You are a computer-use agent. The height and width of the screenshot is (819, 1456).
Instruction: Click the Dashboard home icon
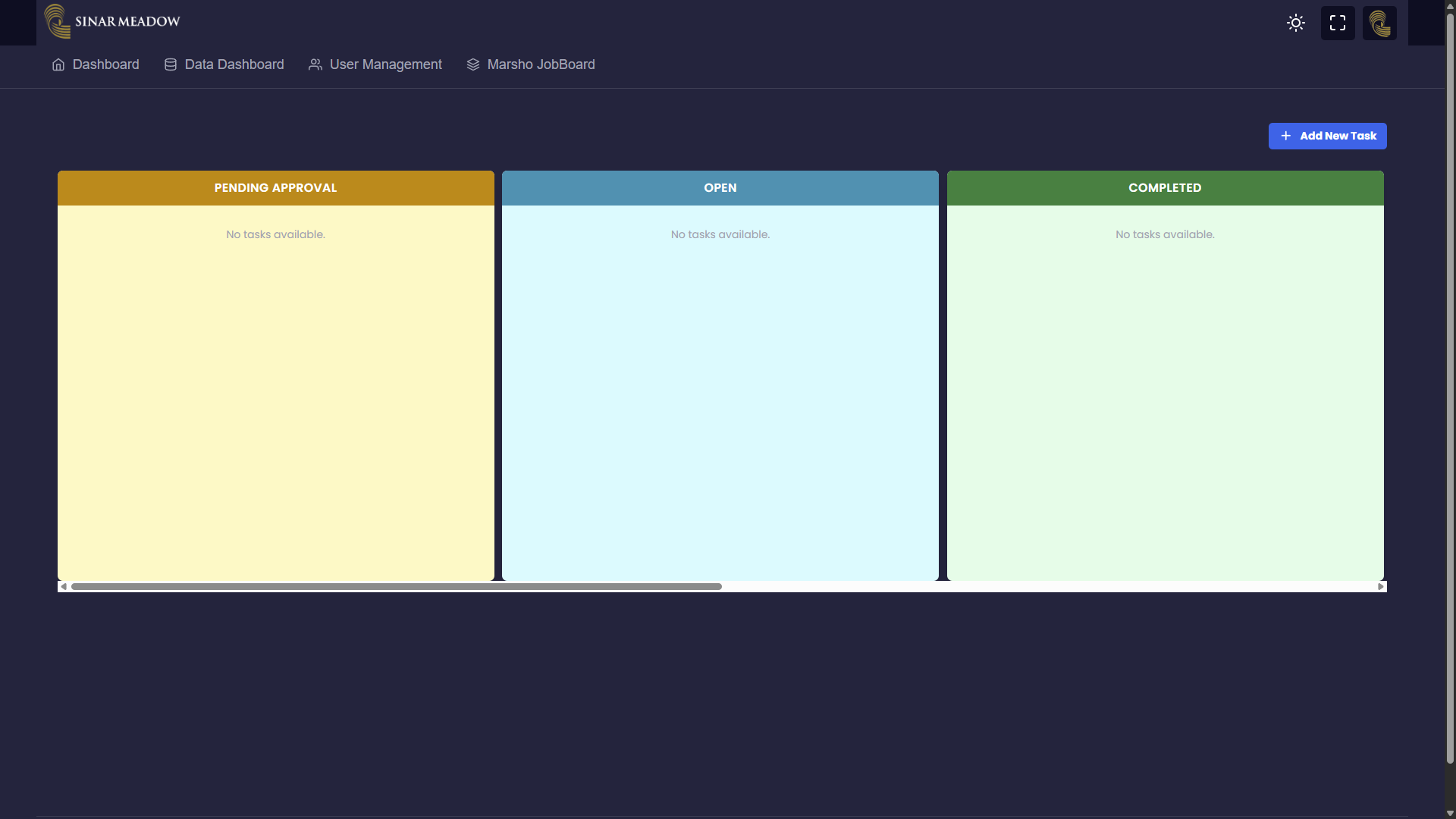coord(58,64)
